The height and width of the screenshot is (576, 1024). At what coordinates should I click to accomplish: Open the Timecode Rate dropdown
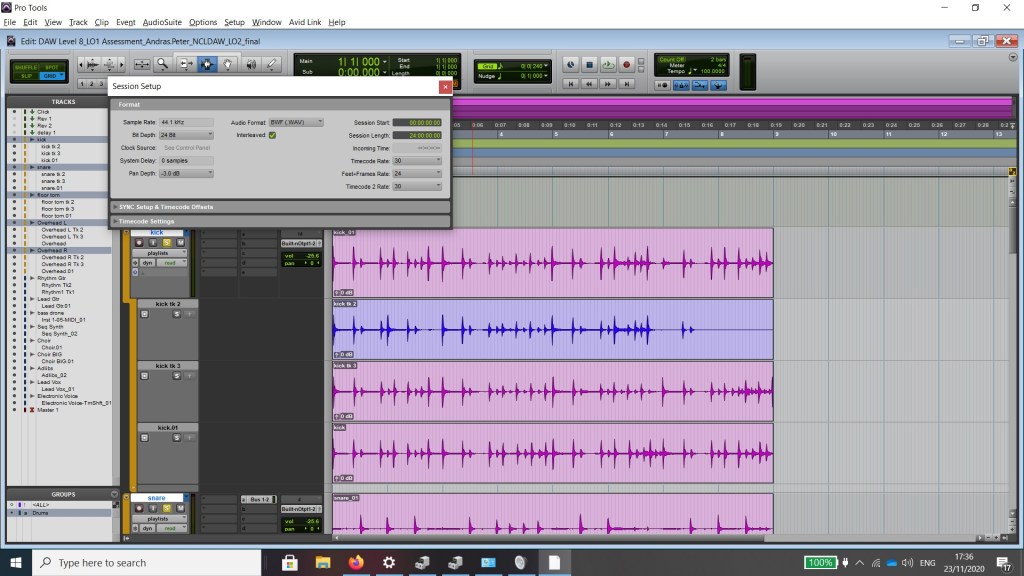point(417,160)
